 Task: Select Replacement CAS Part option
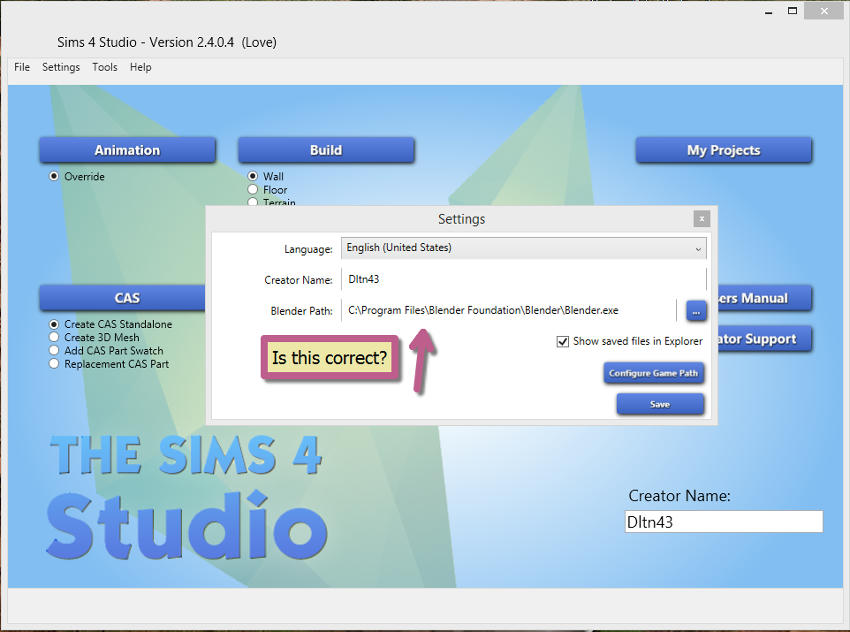tap(54, 364)
